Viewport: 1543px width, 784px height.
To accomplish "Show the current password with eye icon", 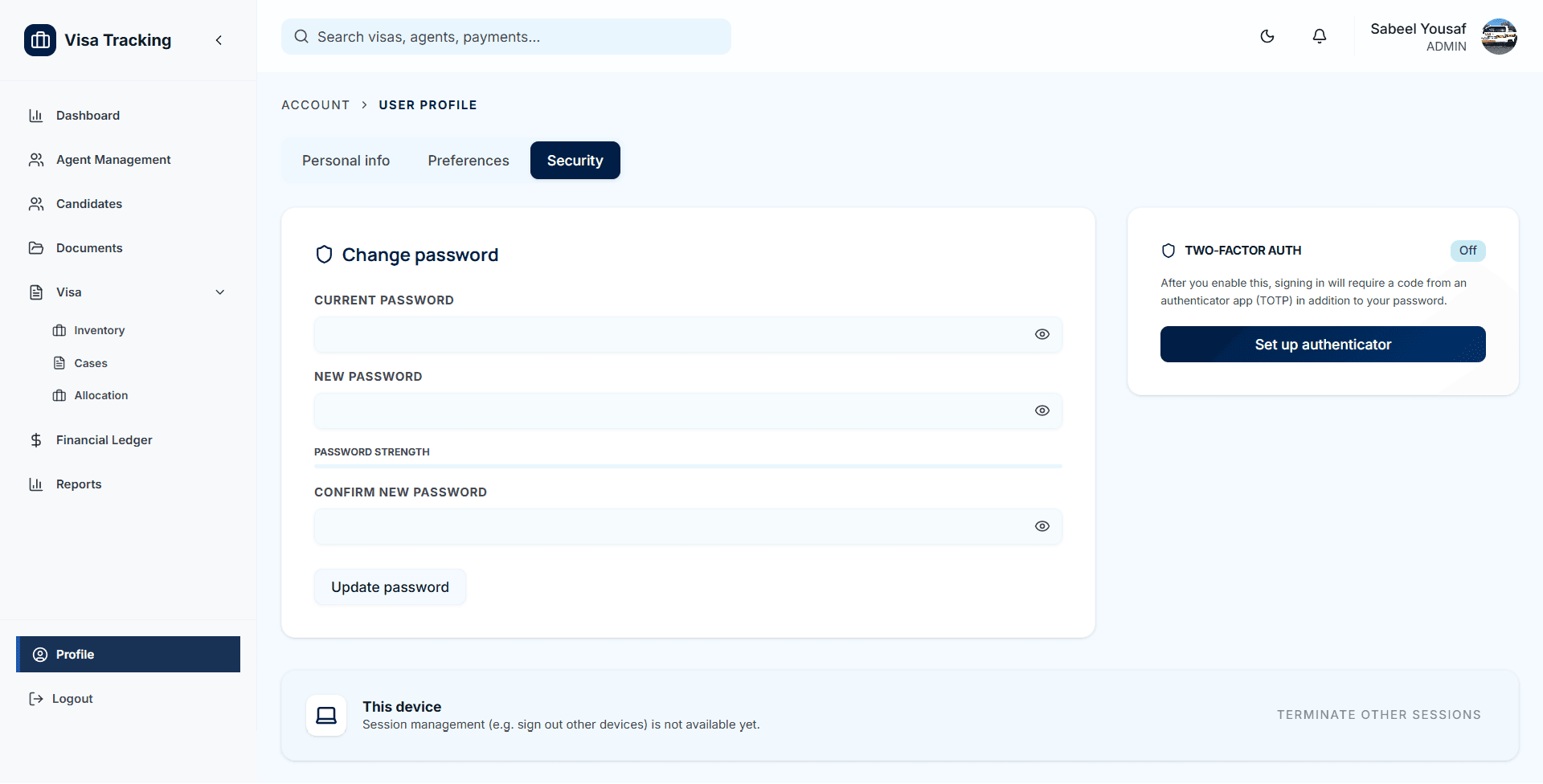I will pos(1042,334).
